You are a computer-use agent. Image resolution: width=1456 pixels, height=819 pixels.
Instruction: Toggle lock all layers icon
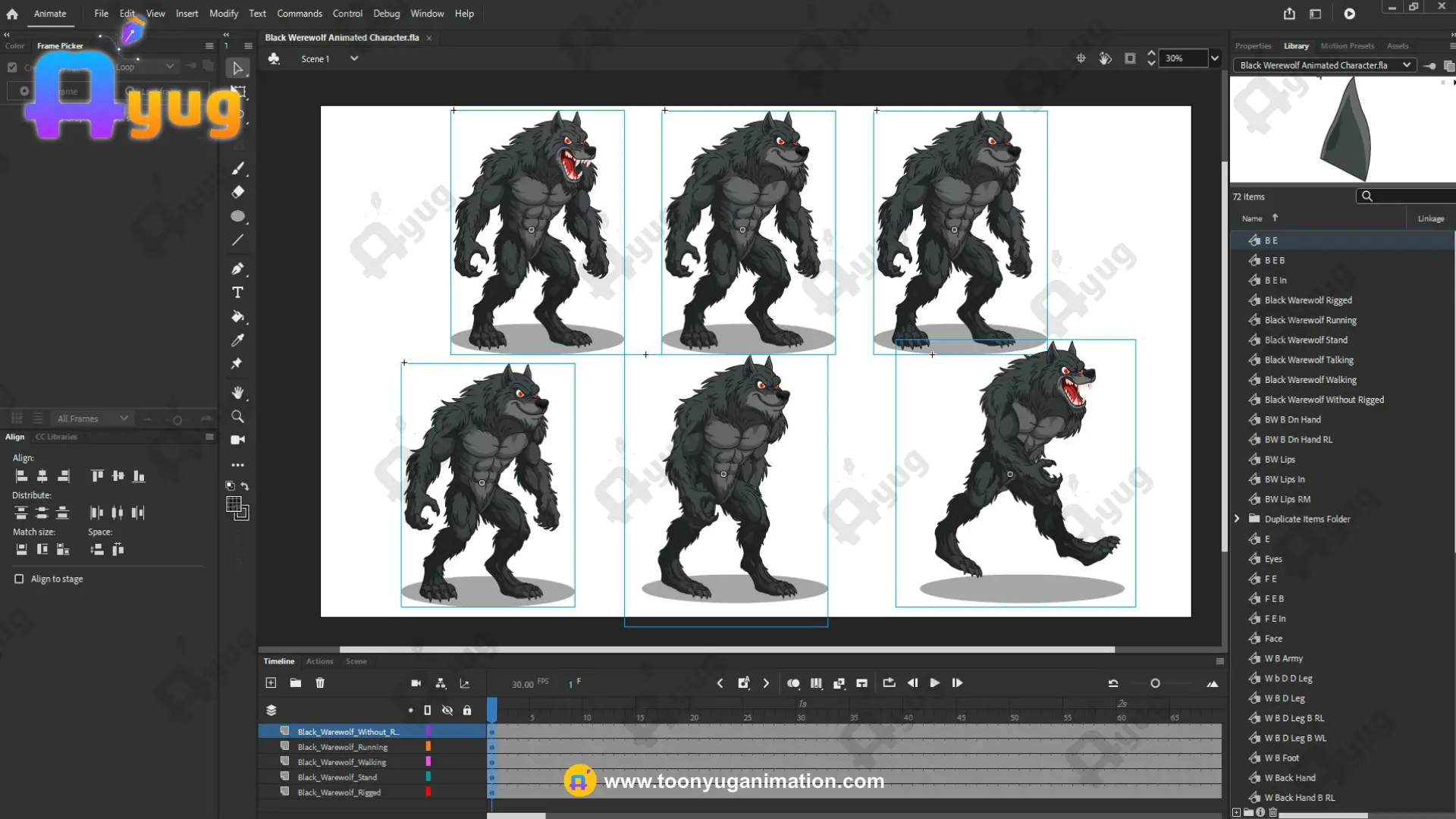(x=467, y=711)
